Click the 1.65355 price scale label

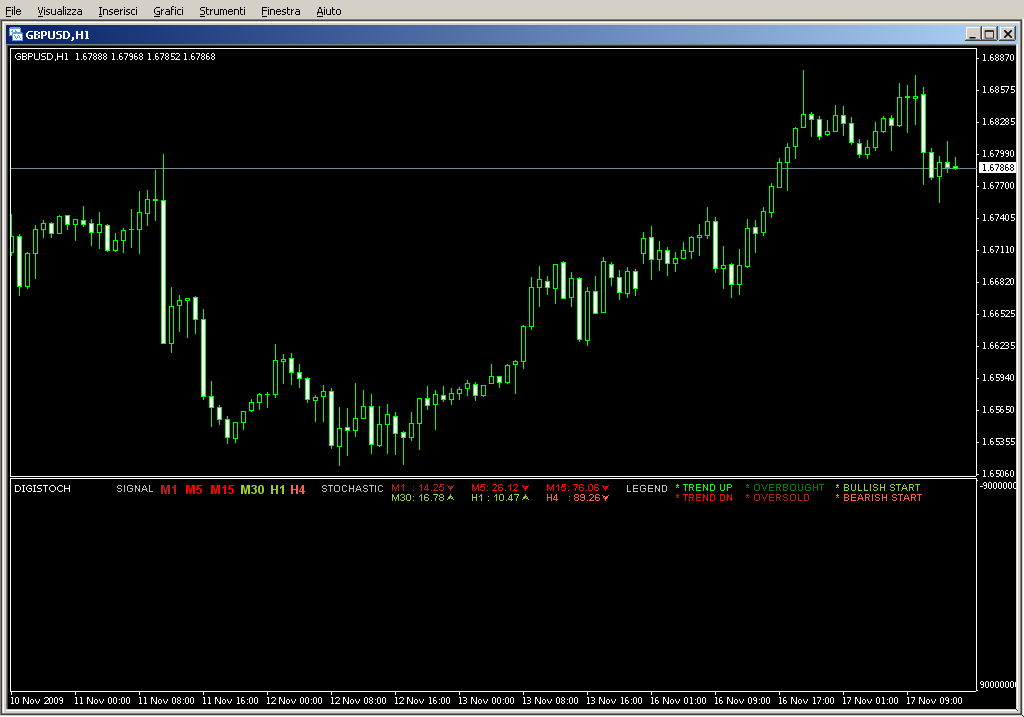pyautogui.click(x=998, y=441)
